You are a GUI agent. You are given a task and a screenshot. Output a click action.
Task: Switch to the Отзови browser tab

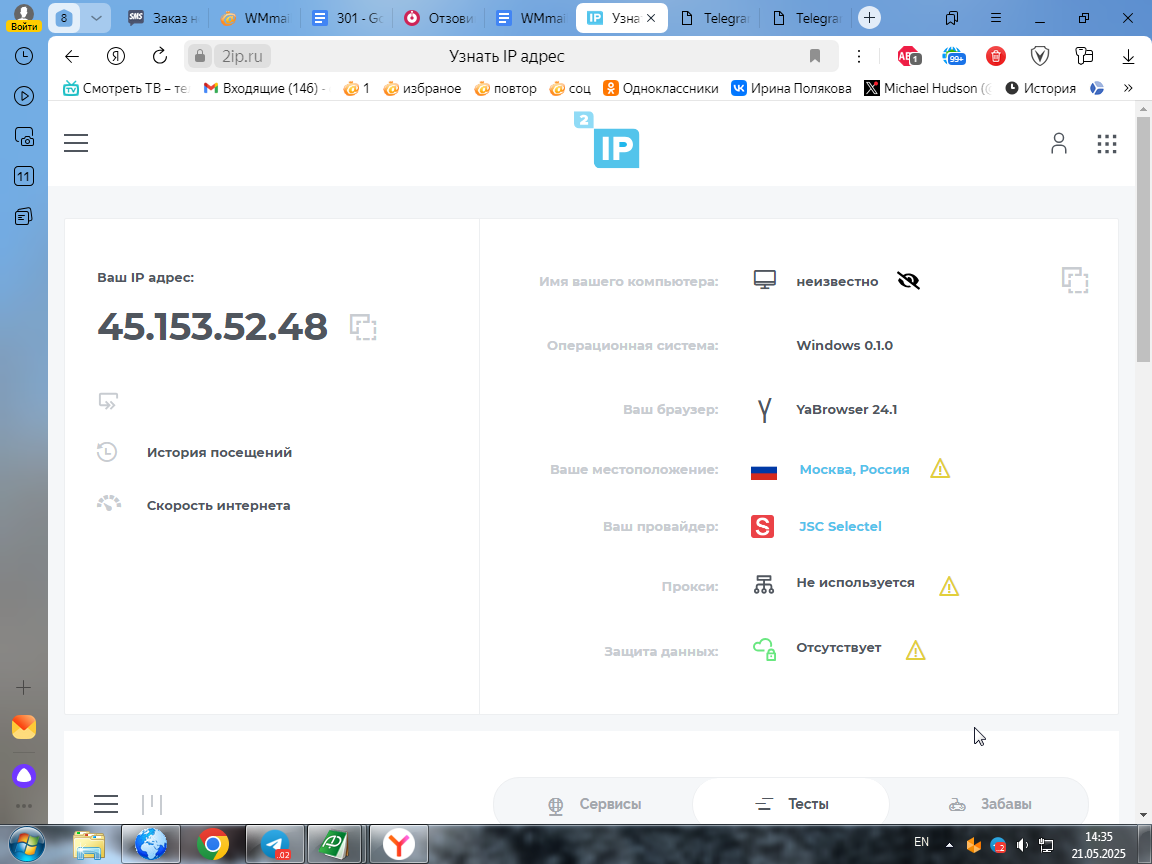click(439, 18)
